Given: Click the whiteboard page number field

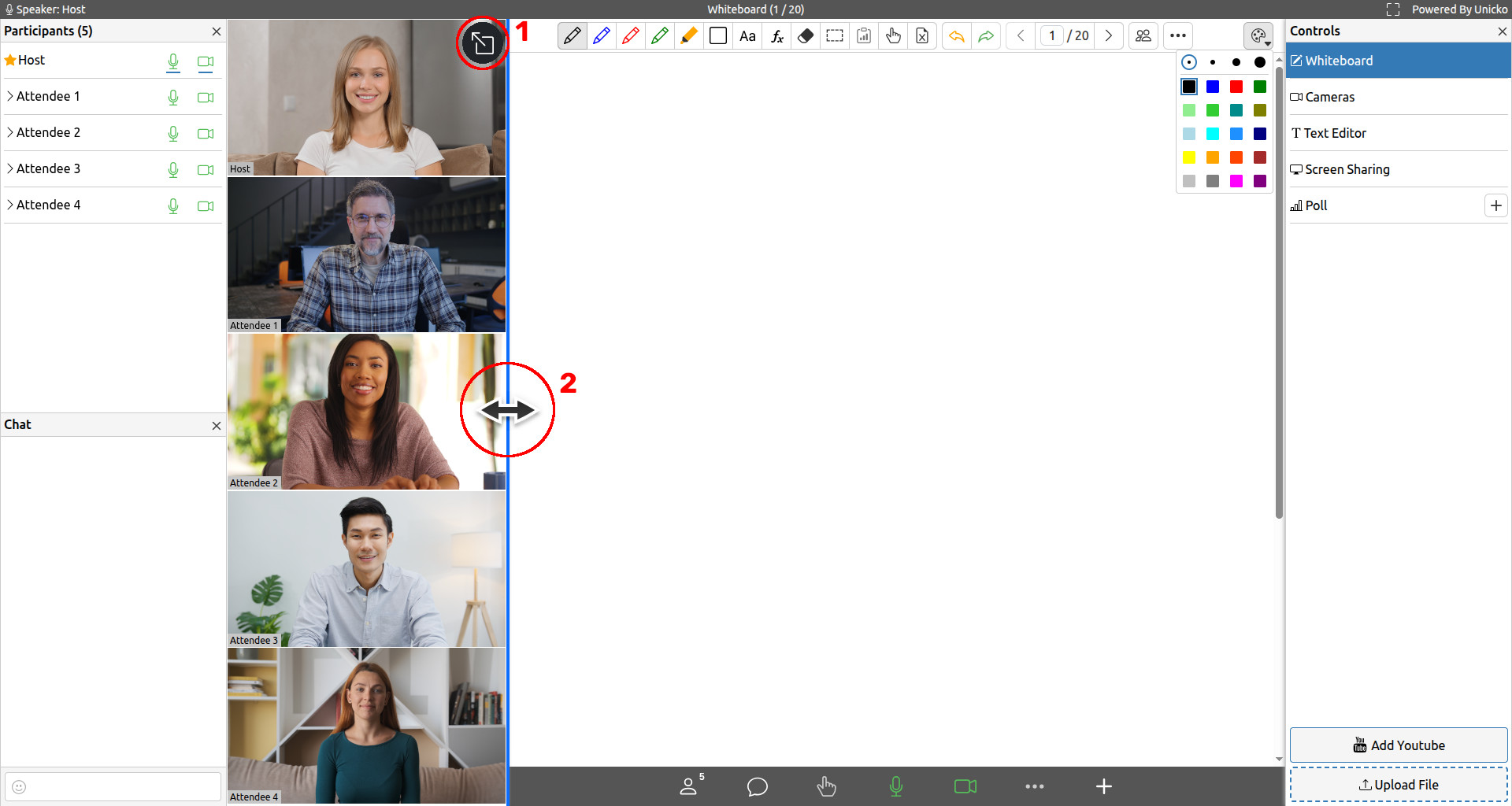Looking at the screenshot, I should 1052,35.
